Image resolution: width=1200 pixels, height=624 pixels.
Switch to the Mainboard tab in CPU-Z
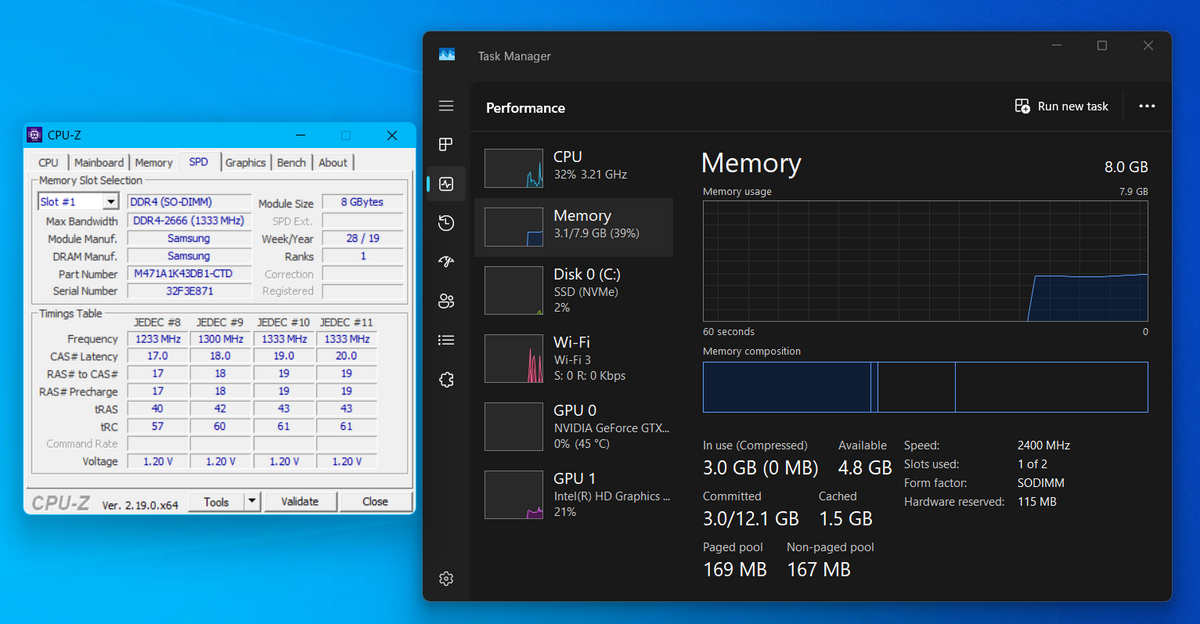tap(99, 162)
